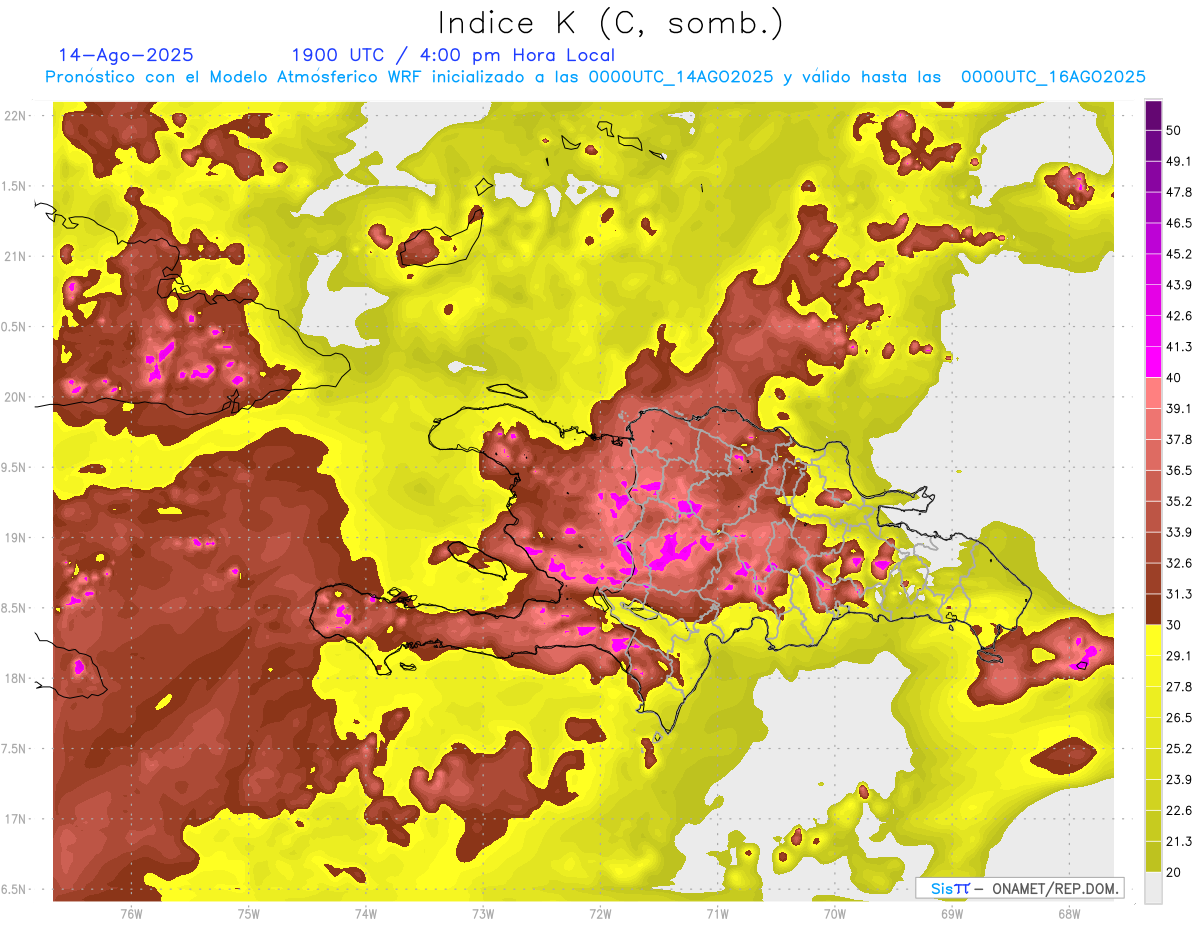Click the color bar value '35.2'
The width and height of the screenshot is (1200, 927).
tap(1179, 501)
